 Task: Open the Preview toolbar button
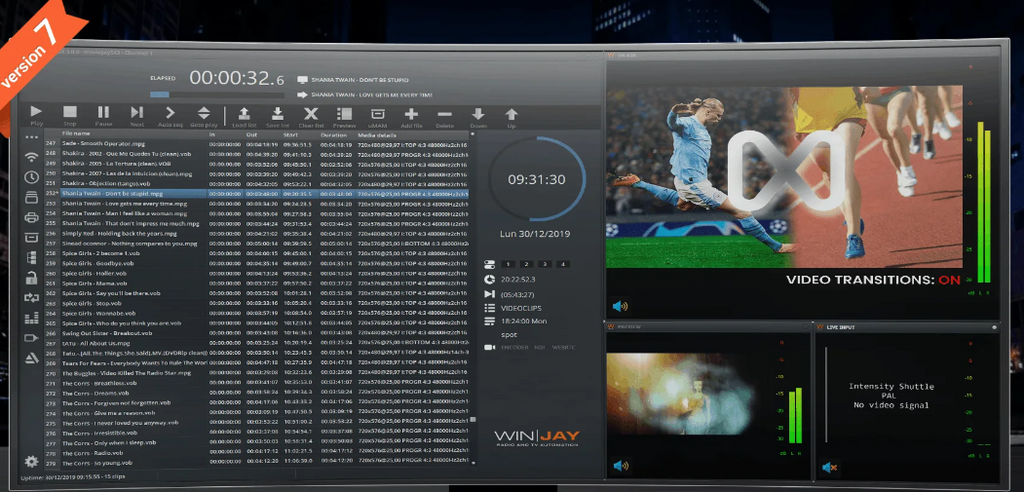(345, 116)
